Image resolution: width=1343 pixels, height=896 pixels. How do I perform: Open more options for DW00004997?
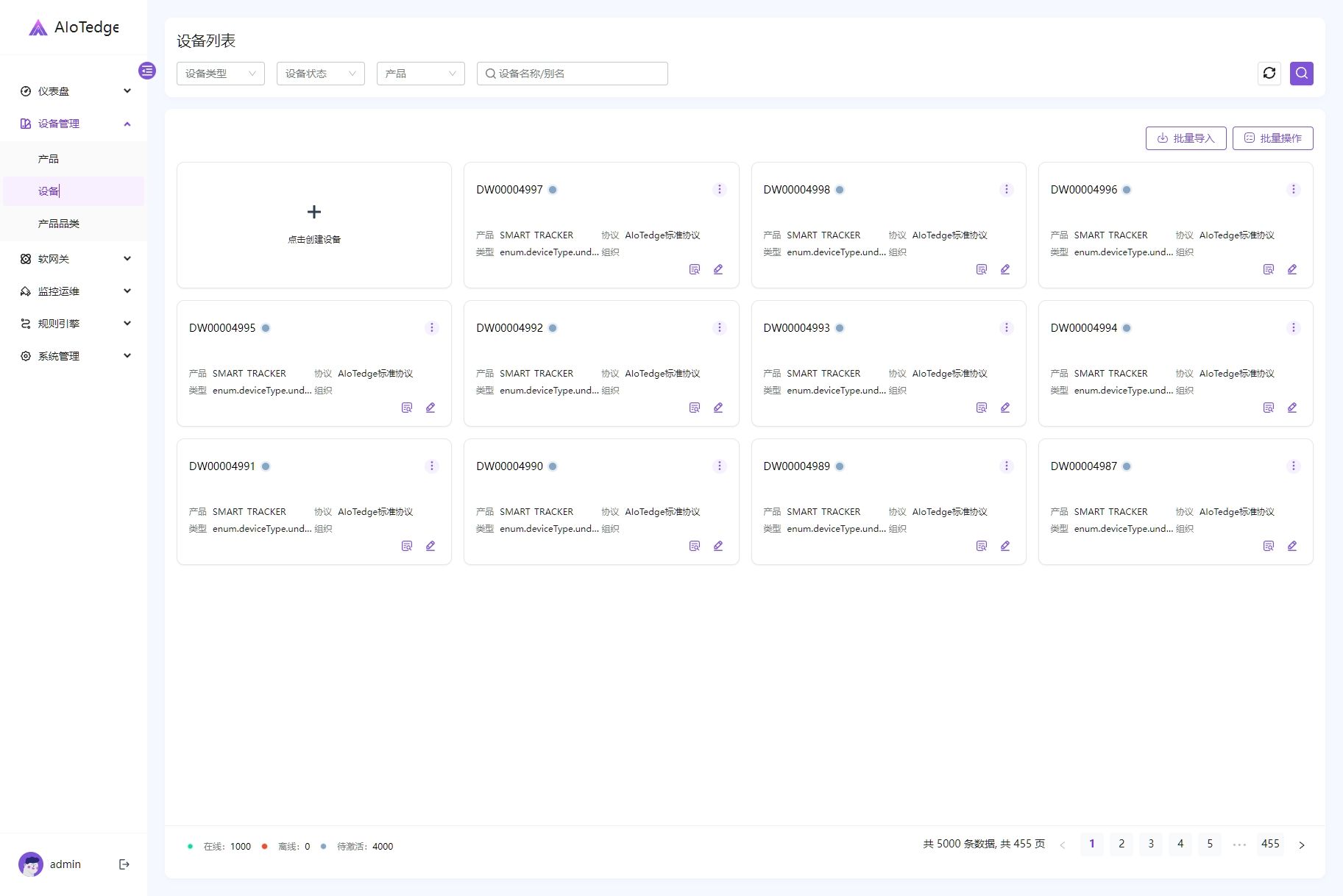click(720, 190)
